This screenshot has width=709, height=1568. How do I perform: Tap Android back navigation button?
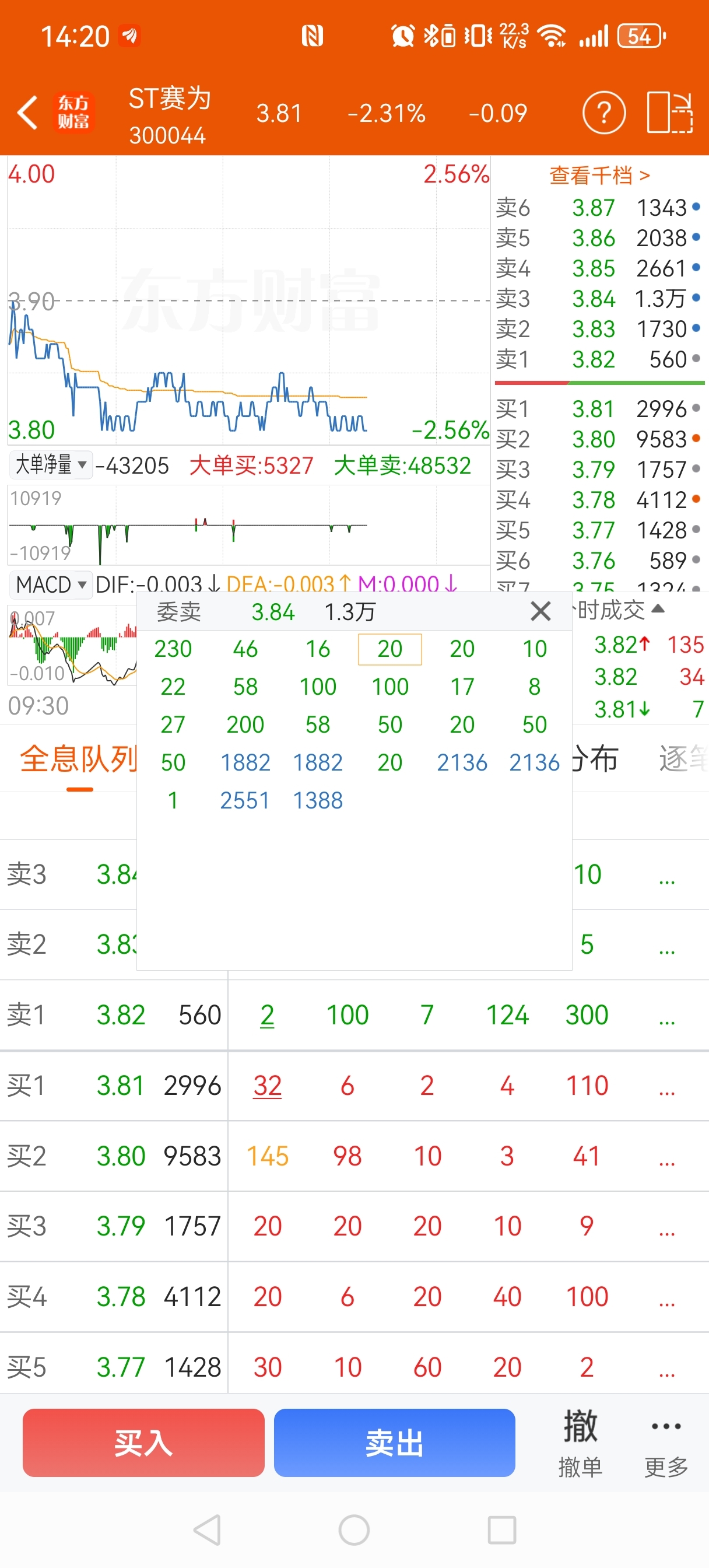[207, 1530]
